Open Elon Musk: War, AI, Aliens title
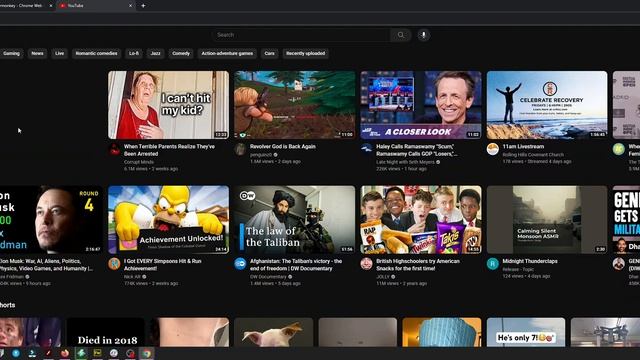The width and height of the screenshot is (640, 360). (46, 264)
